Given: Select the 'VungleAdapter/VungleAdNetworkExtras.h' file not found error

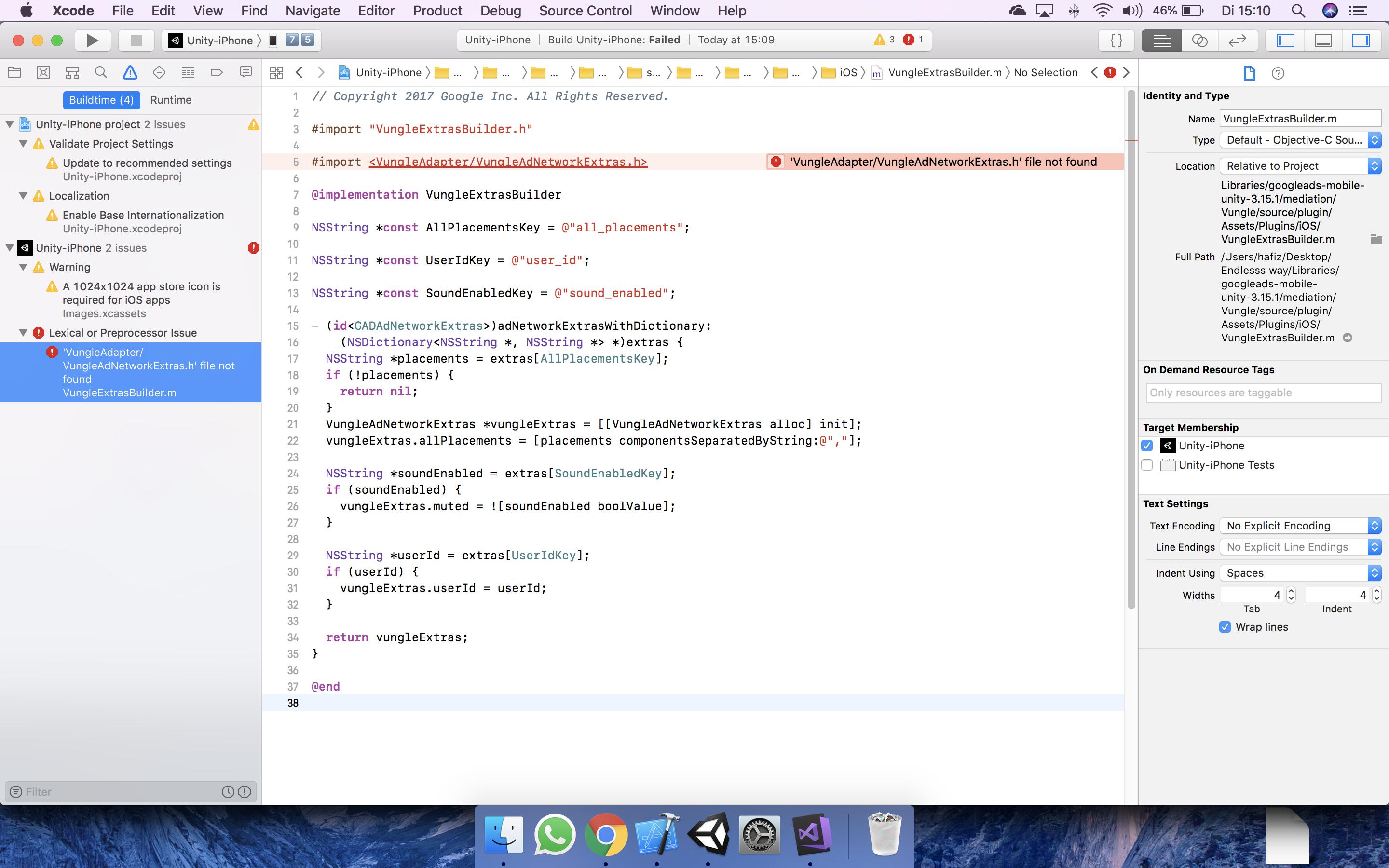Looking at the screenshot, I should pos(149,372).
